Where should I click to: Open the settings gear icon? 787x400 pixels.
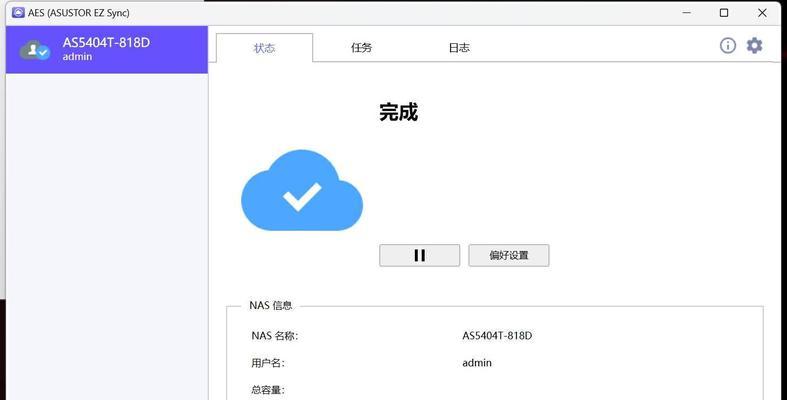[x=754, y=46]
